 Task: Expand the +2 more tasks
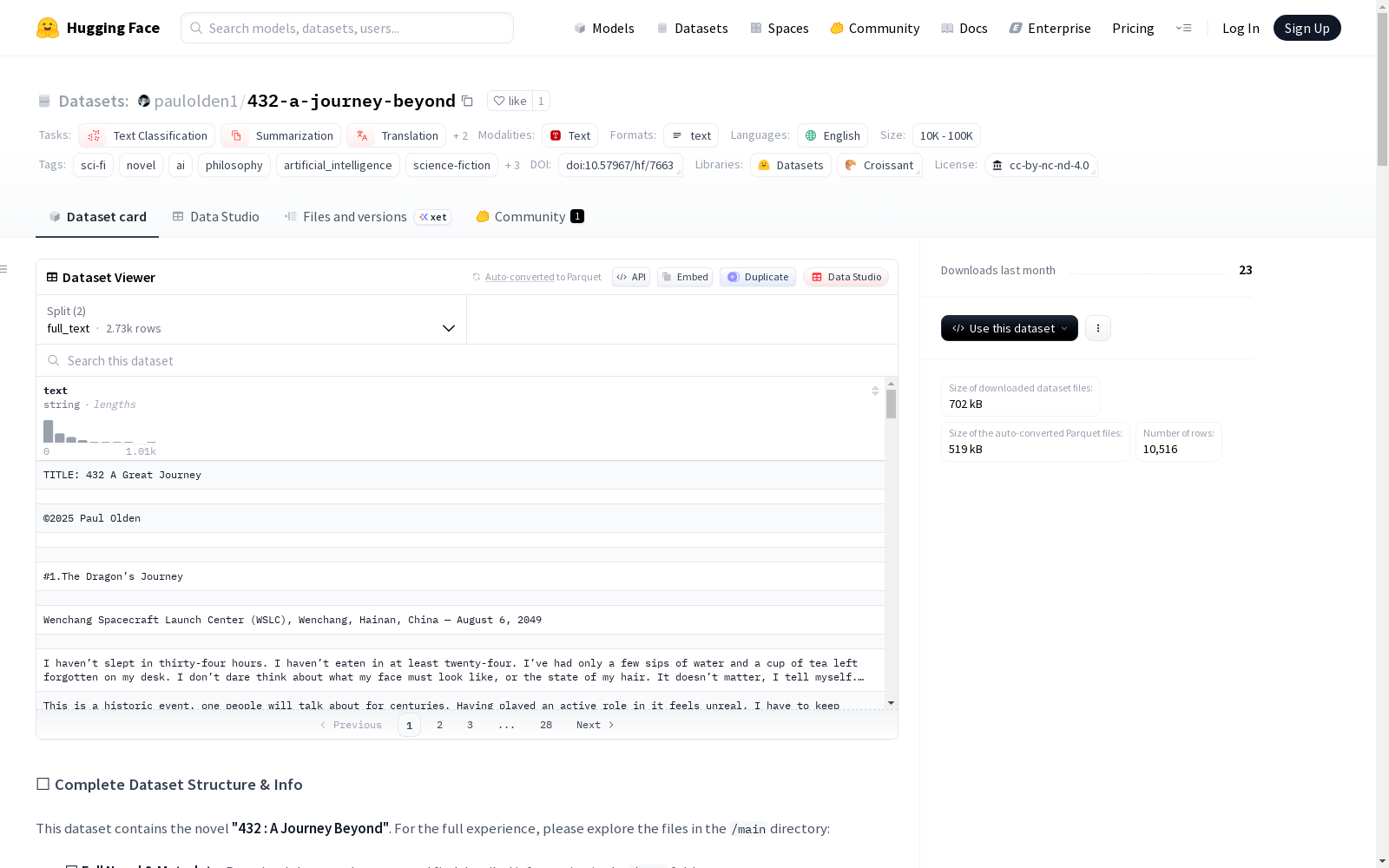tap(460, 135)
